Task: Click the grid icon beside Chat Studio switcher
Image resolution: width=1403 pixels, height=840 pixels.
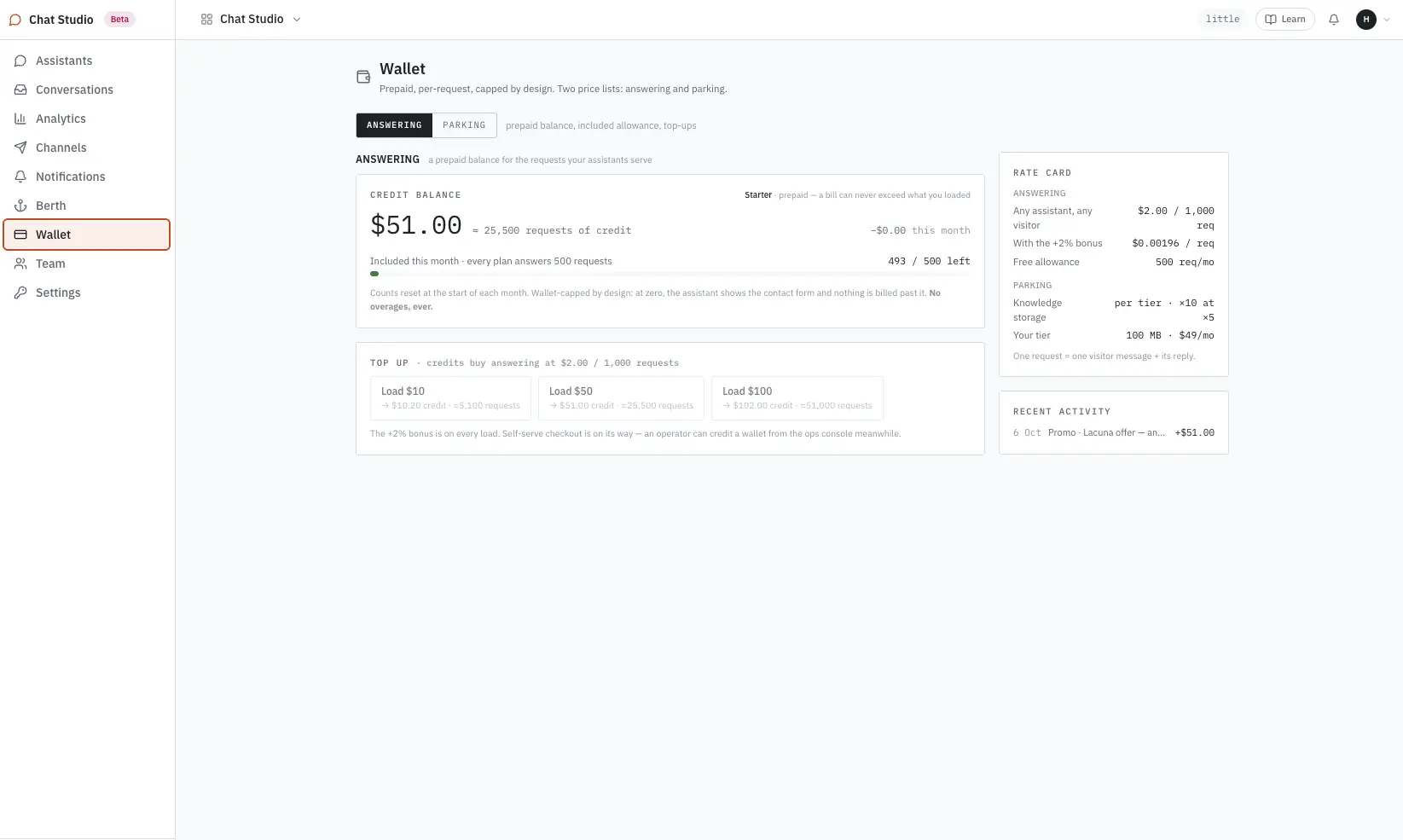Action: [206, 19]
